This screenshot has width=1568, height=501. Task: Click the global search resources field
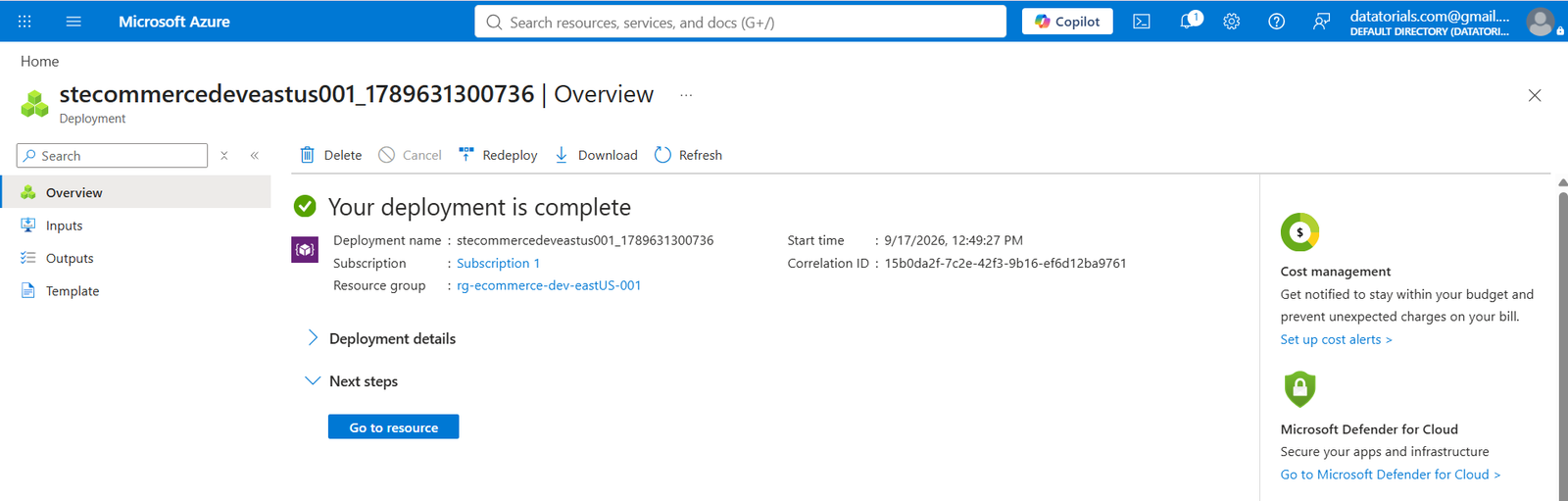[x=741, y=22]
